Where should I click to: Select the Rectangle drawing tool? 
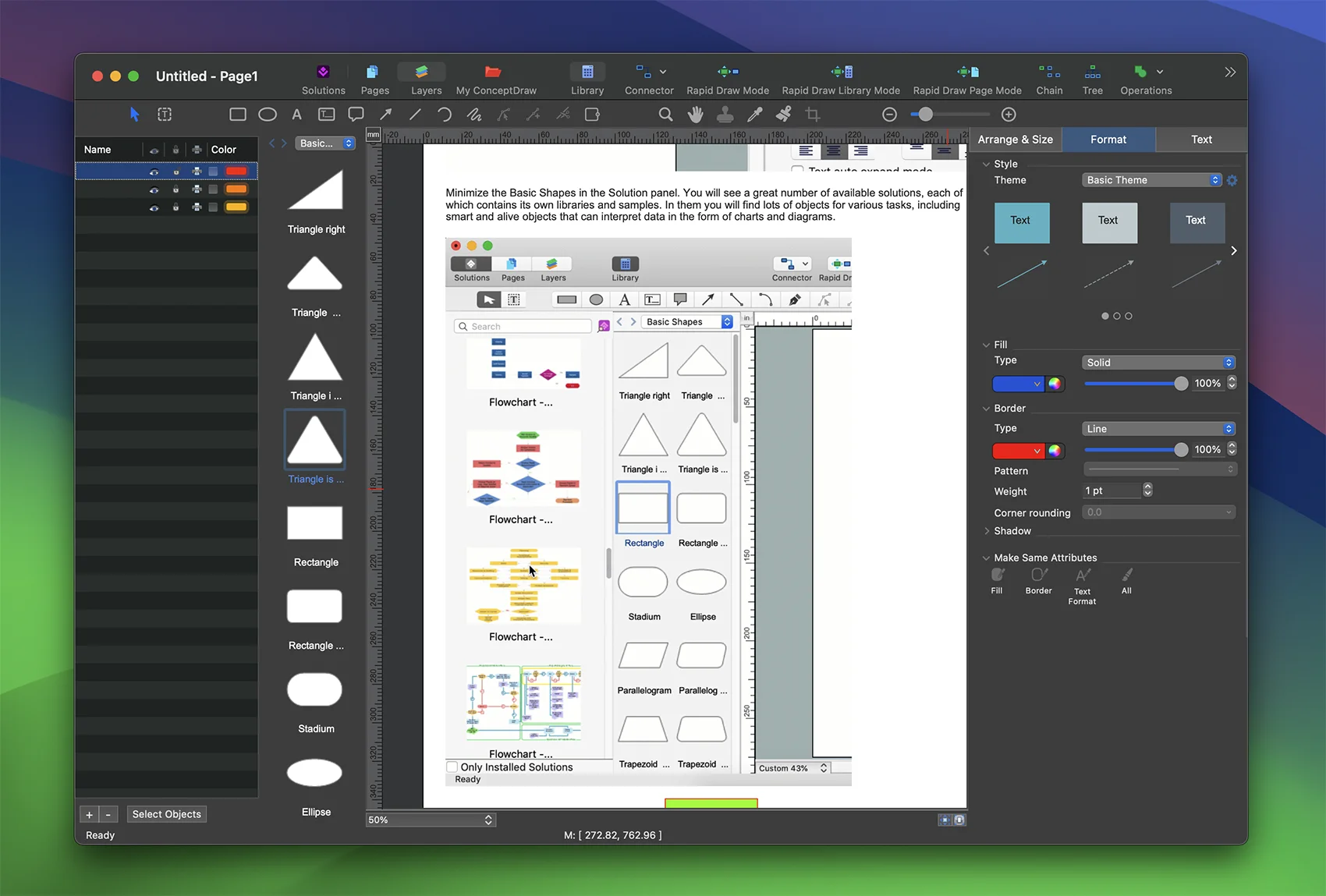click(238, 115)
